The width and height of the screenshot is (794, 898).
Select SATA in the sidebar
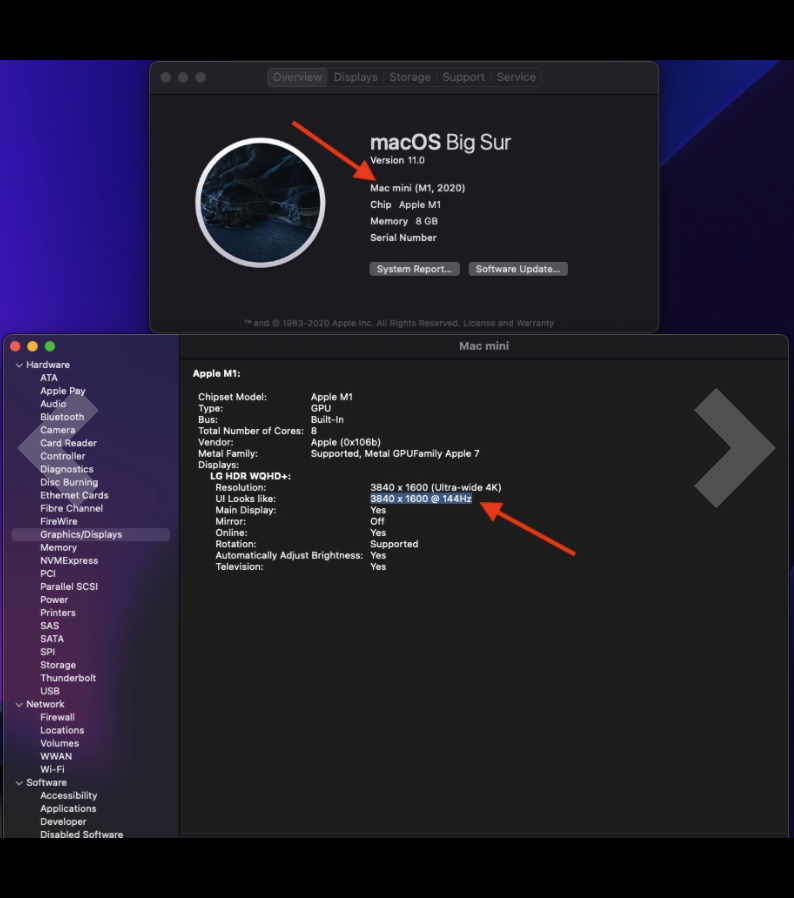pyautogui.click(x=52, y=639)
